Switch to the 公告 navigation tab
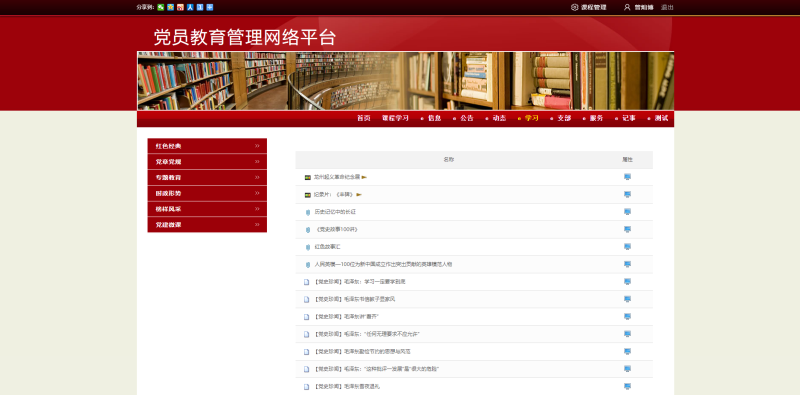 (x=467, y=118)
